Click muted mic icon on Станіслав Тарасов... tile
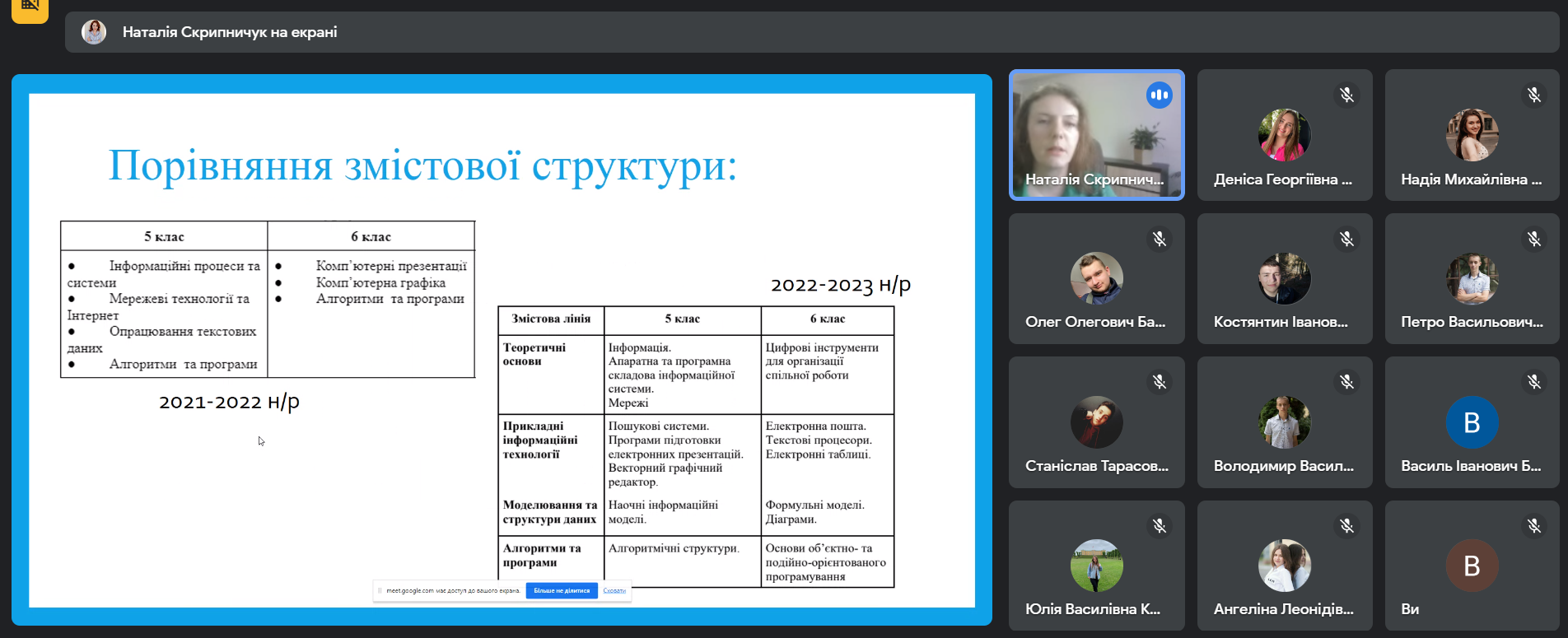The width and height of the screenshot is (1568, 638). (x=1159, y=382)
